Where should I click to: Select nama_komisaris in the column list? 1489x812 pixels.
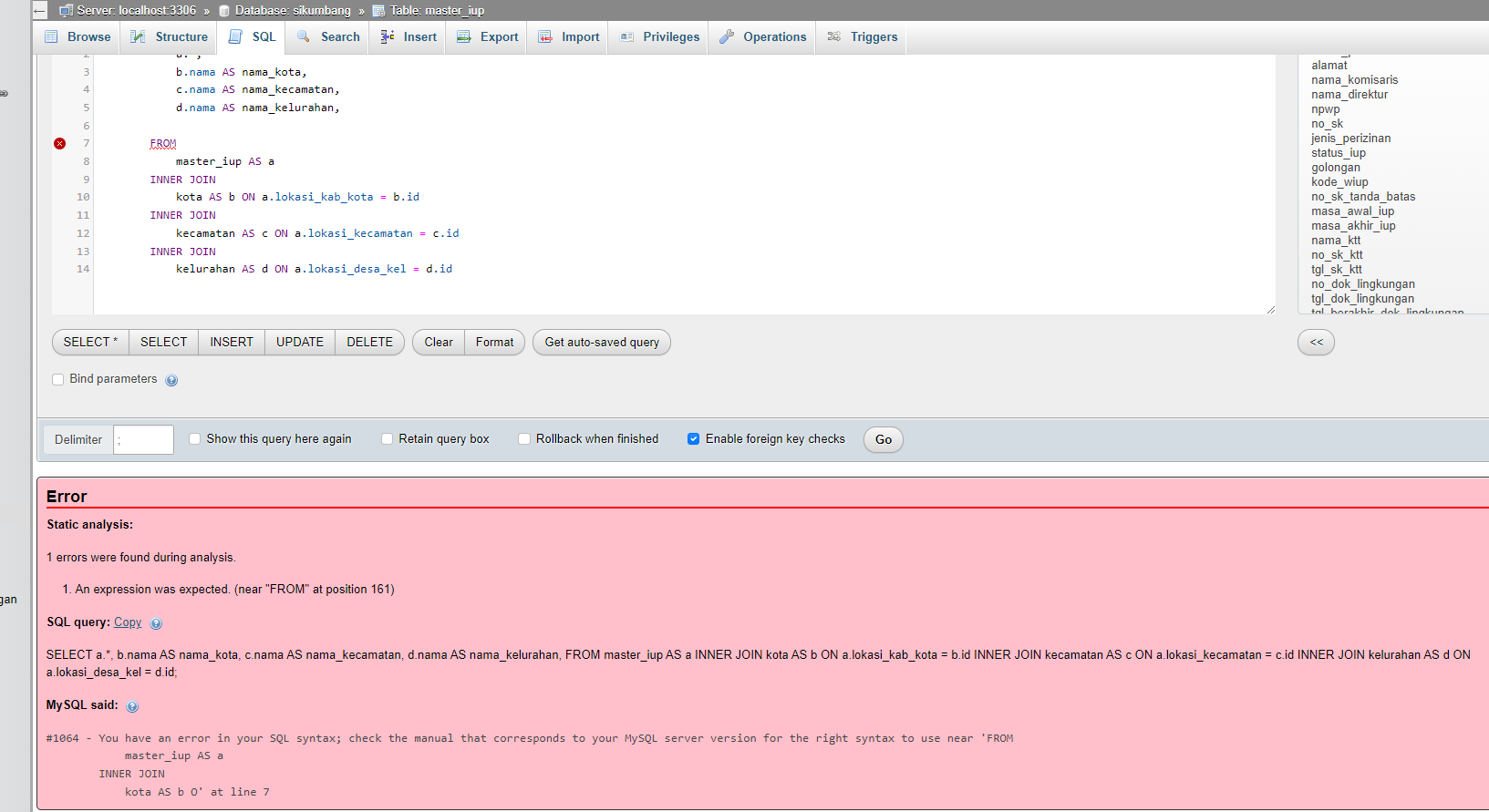pyautogui.click(x=1354, y=80)
